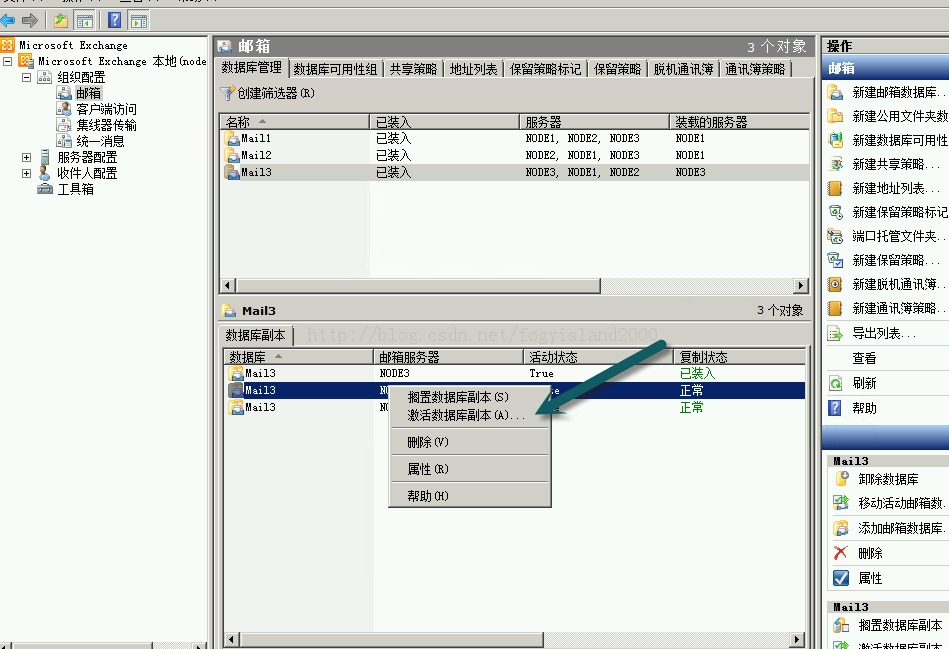This screenshot has height=649, width=949.
Task: Switch to 数据库可用性组 tab
Action: [x=335, y=69]
